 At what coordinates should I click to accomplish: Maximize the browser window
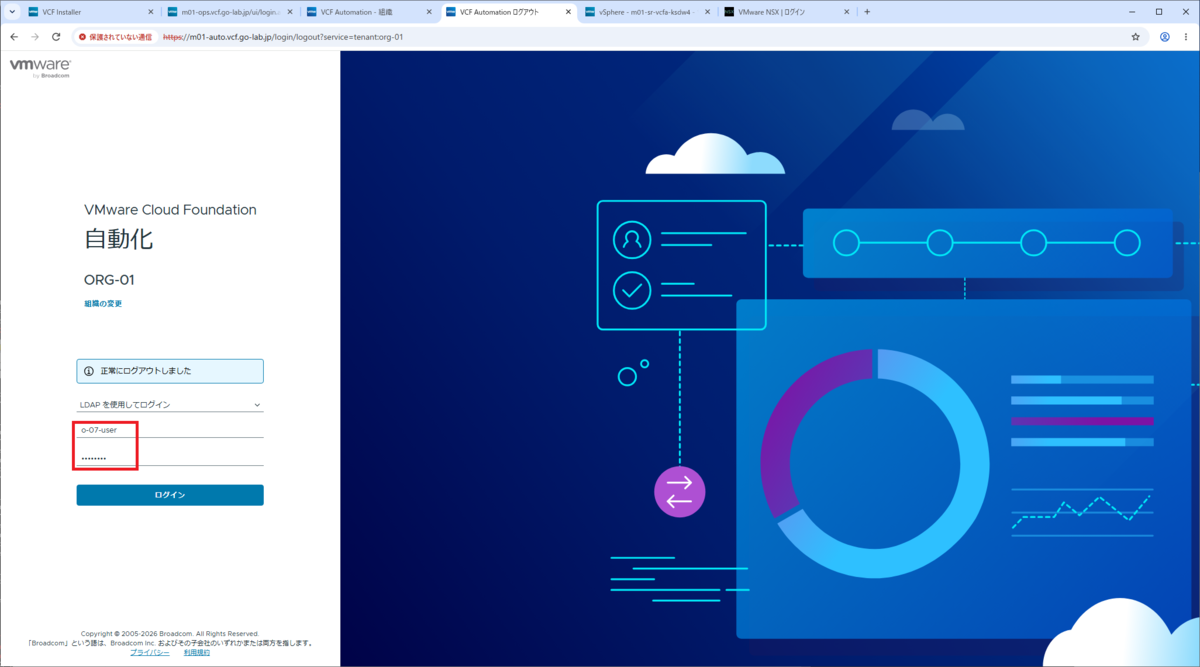click(x=1159, y=12)
